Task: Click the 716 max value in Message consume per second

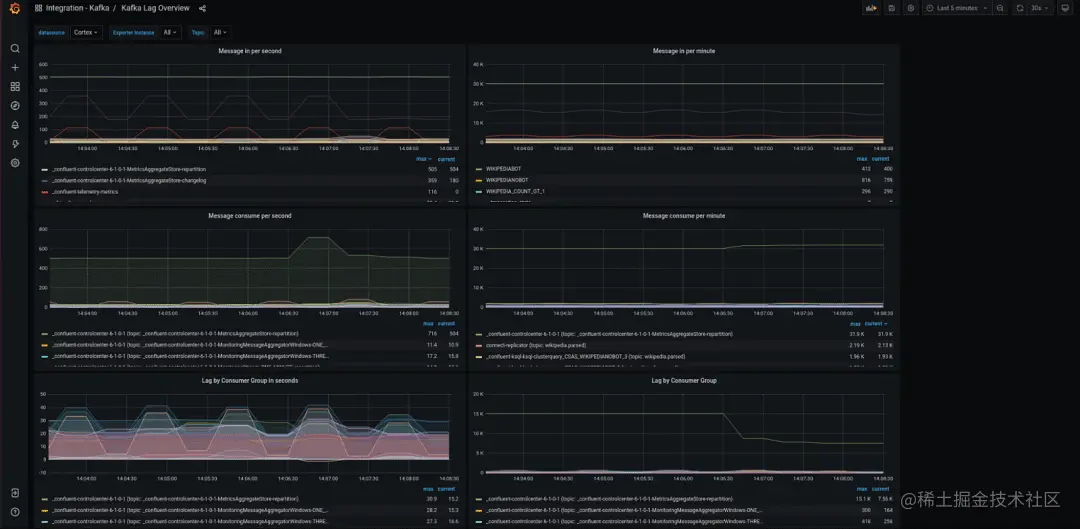Action: click(432, 333)
